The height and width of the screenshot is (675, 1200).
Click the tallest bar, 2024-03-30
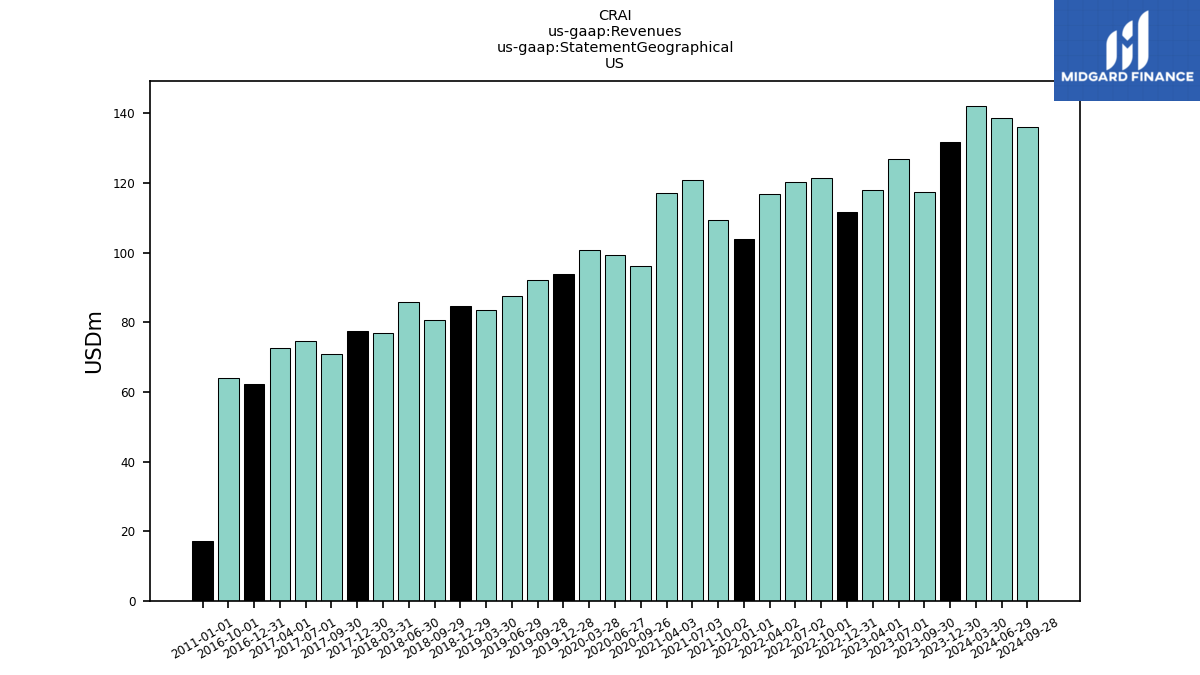pyautogui.click(x=976, y=353)
